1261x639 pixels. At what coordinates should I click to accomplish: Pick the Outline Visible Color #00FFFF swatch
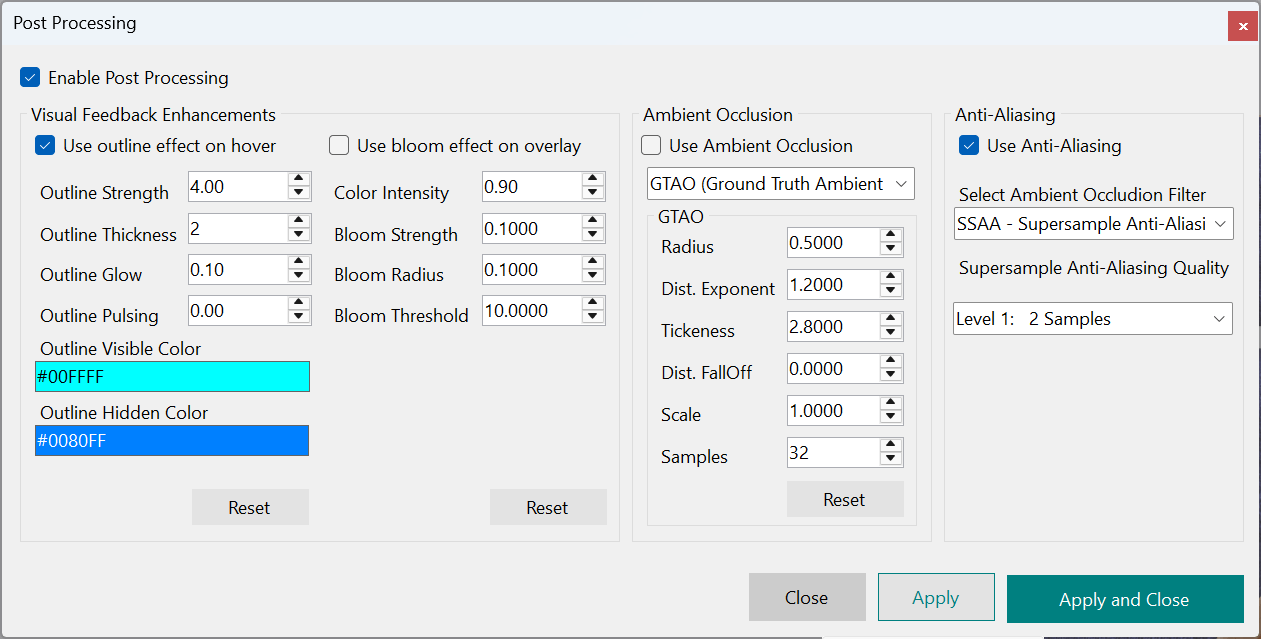click(172, 376)
